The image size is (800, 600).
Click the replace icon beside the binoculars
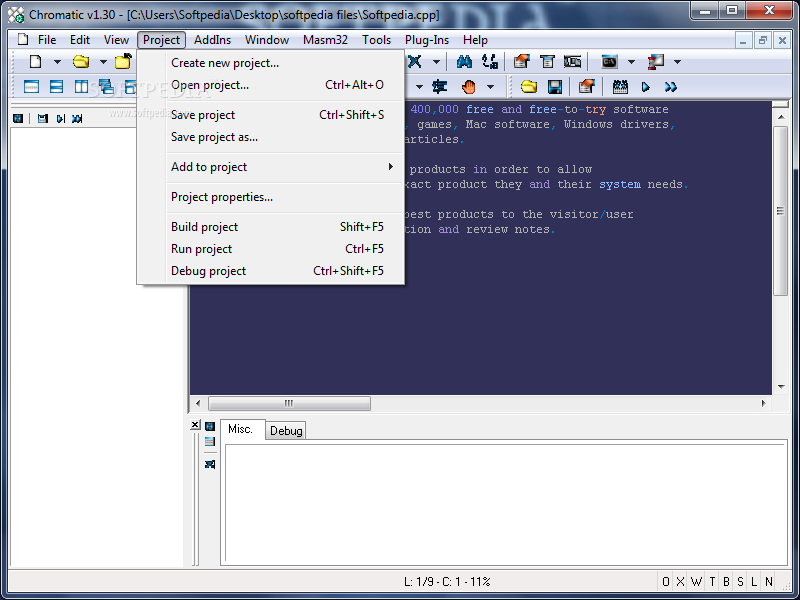[x=490, y=62]
